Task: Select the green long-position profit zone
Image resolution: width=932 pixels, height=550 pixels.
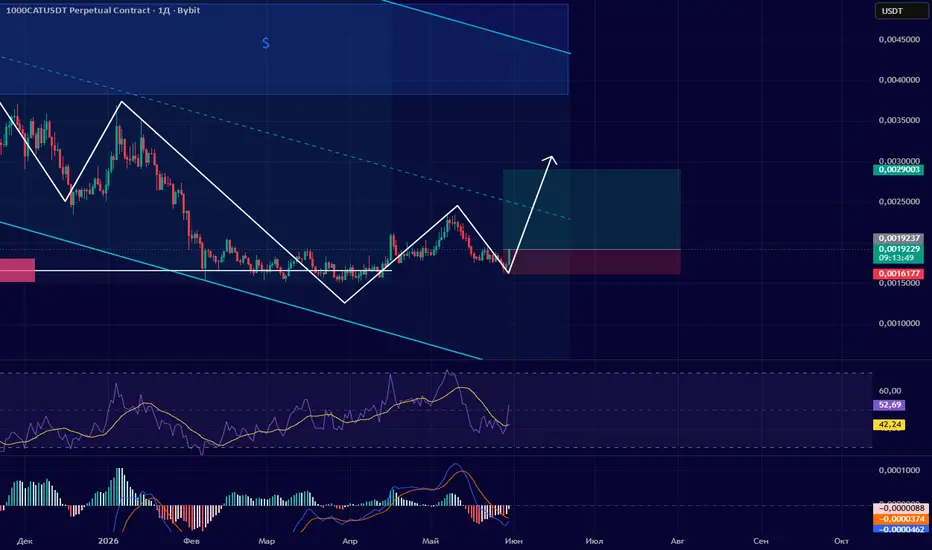Action: [x=592, y=209]
